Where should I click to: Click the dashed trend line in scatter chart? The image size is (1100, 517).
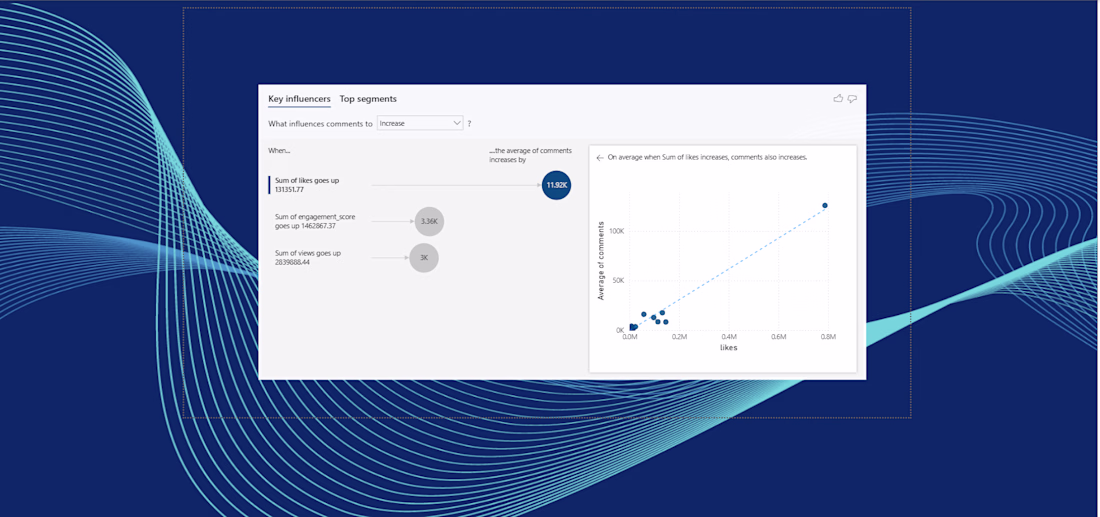[737, 263]
